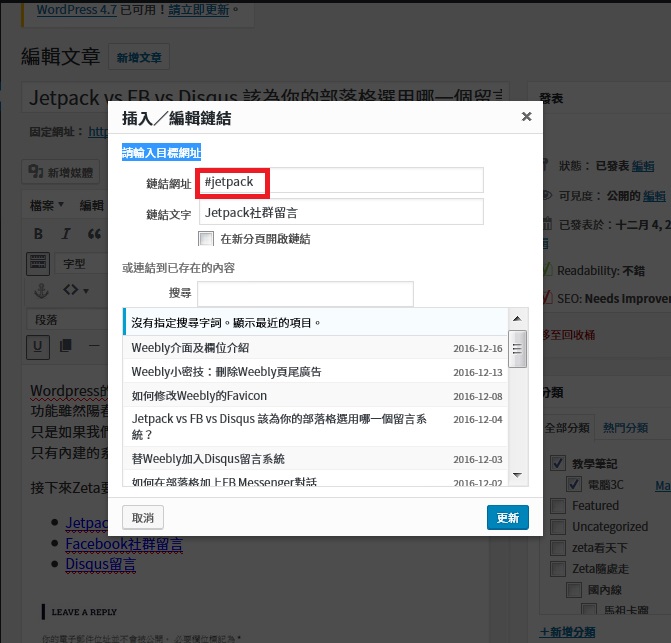Open the source code icon dropdown
The height and width of the screenshot is (643, 671).
click(x=75, y=290)
